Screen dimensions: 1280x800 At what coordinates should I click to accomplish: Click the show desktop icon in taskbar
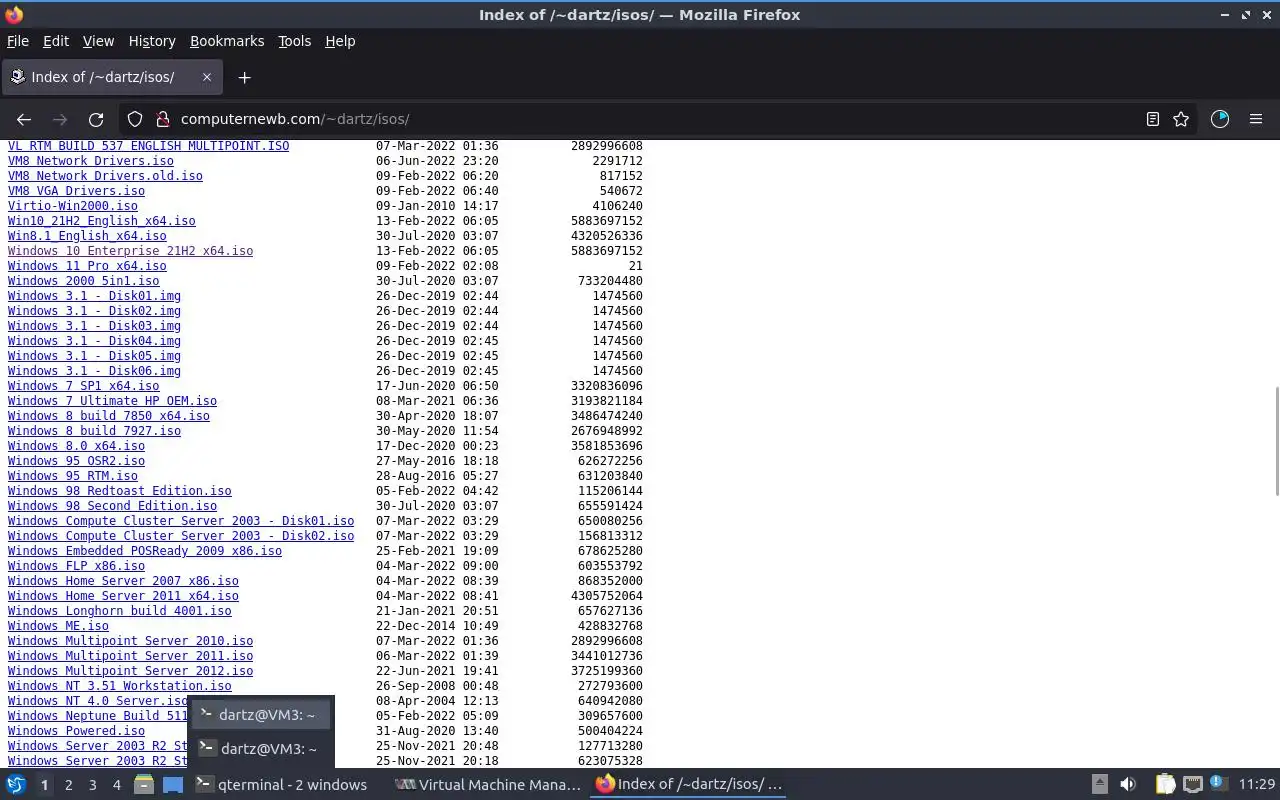172,785
